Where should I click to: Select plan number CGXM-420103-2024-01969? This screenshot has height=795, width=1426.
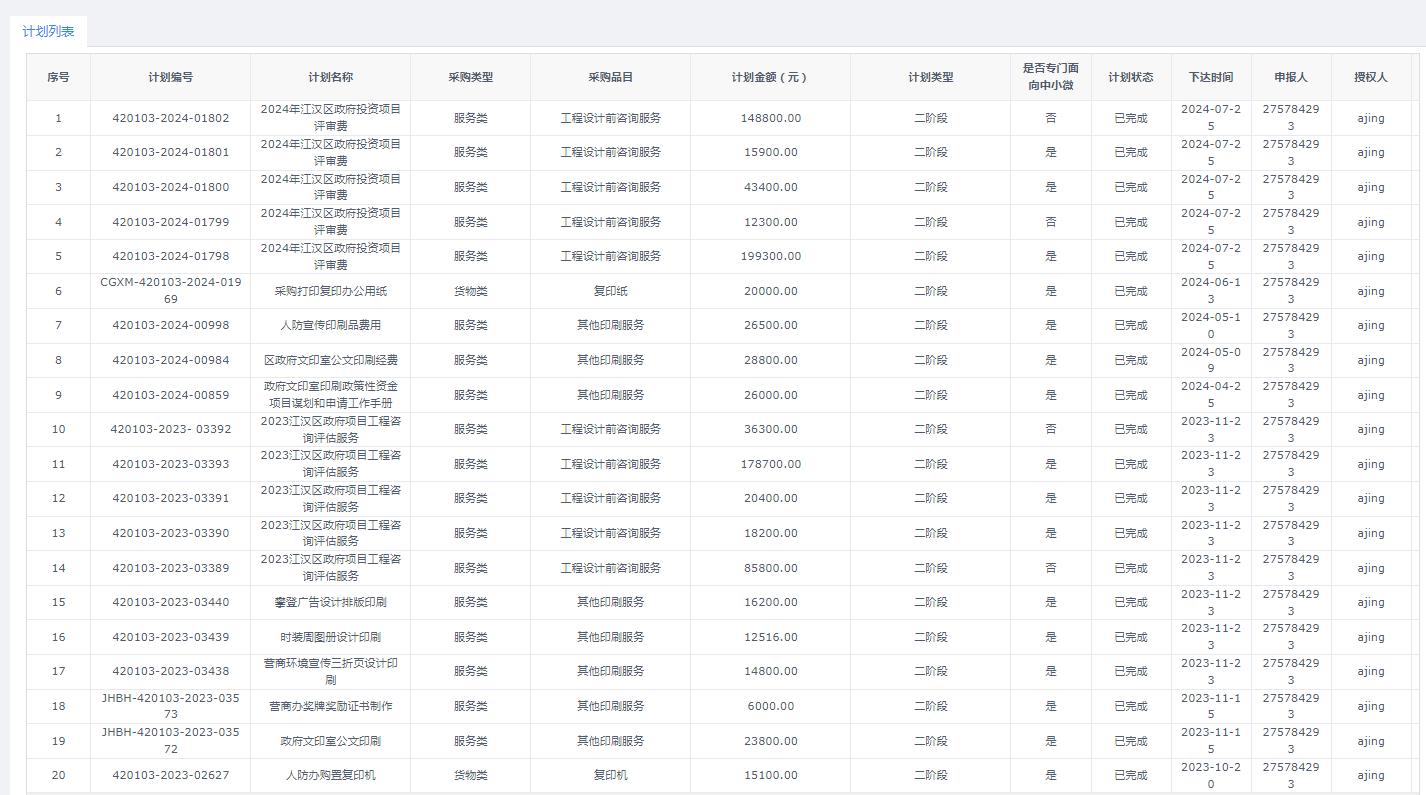pyautogui.click(x=170, y=291)
